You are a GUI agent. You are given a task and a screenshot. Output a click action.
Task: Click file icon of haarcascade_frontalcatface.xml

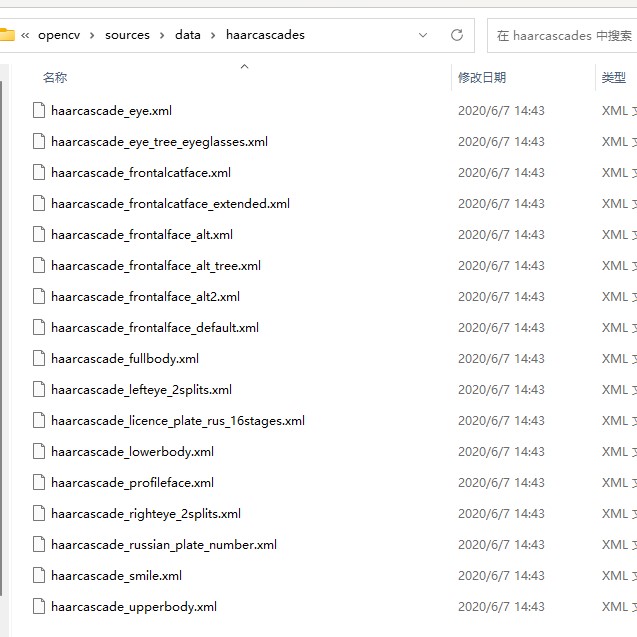39,172
